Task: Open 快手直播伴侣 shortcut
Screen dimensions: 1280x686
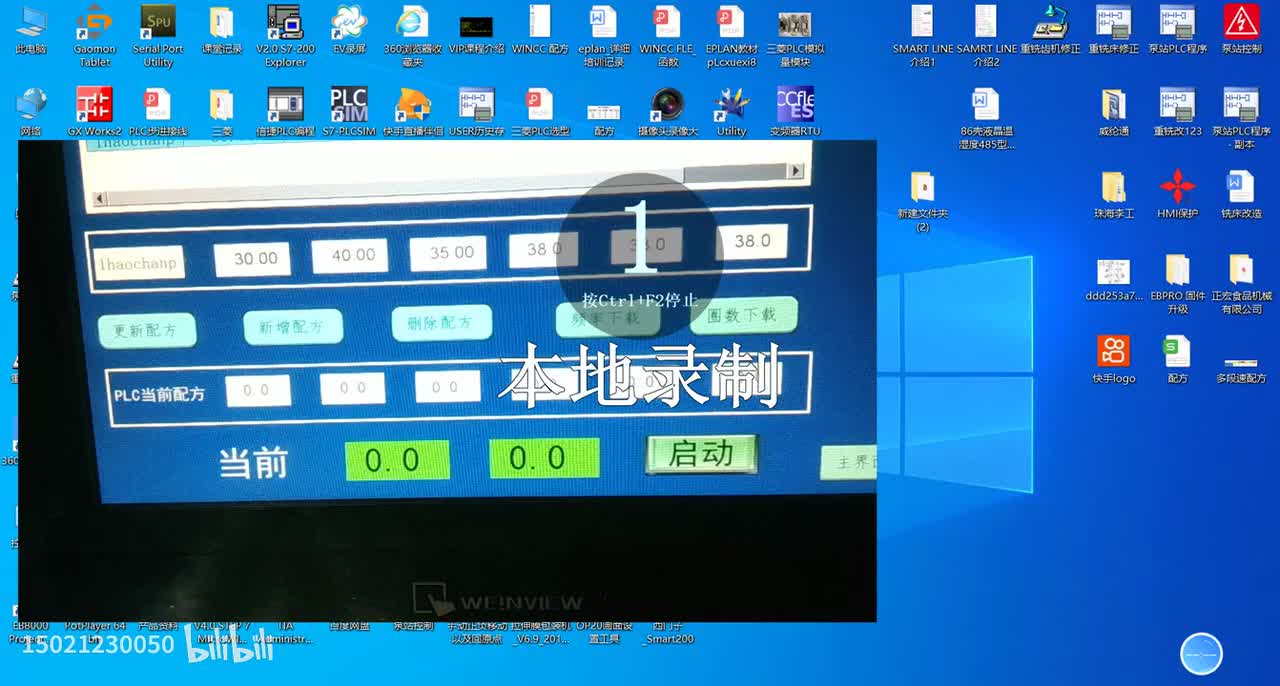Action: tap(413, 111)
